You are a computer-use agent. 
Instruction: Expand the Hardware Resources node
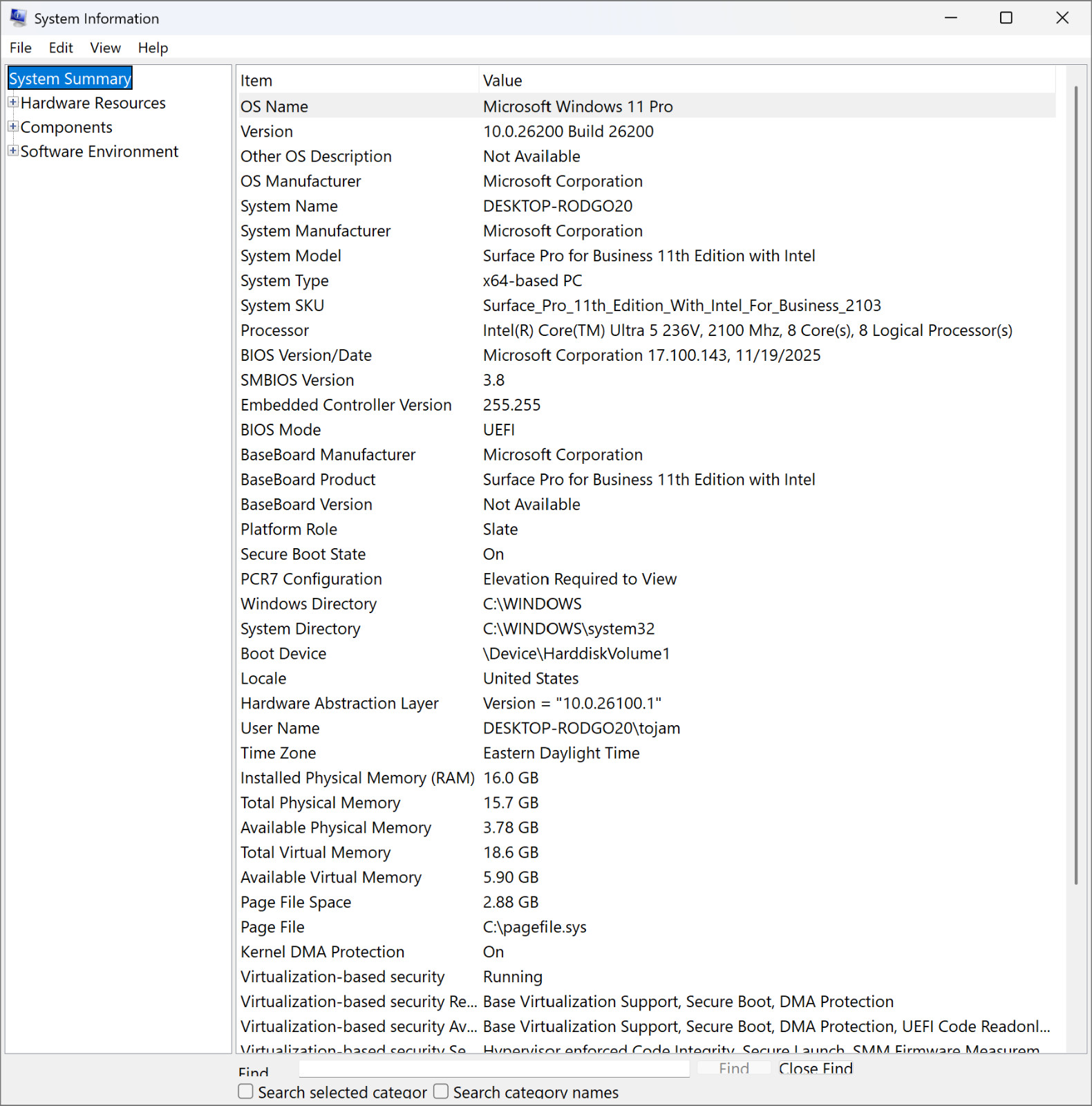coord(13,102)
